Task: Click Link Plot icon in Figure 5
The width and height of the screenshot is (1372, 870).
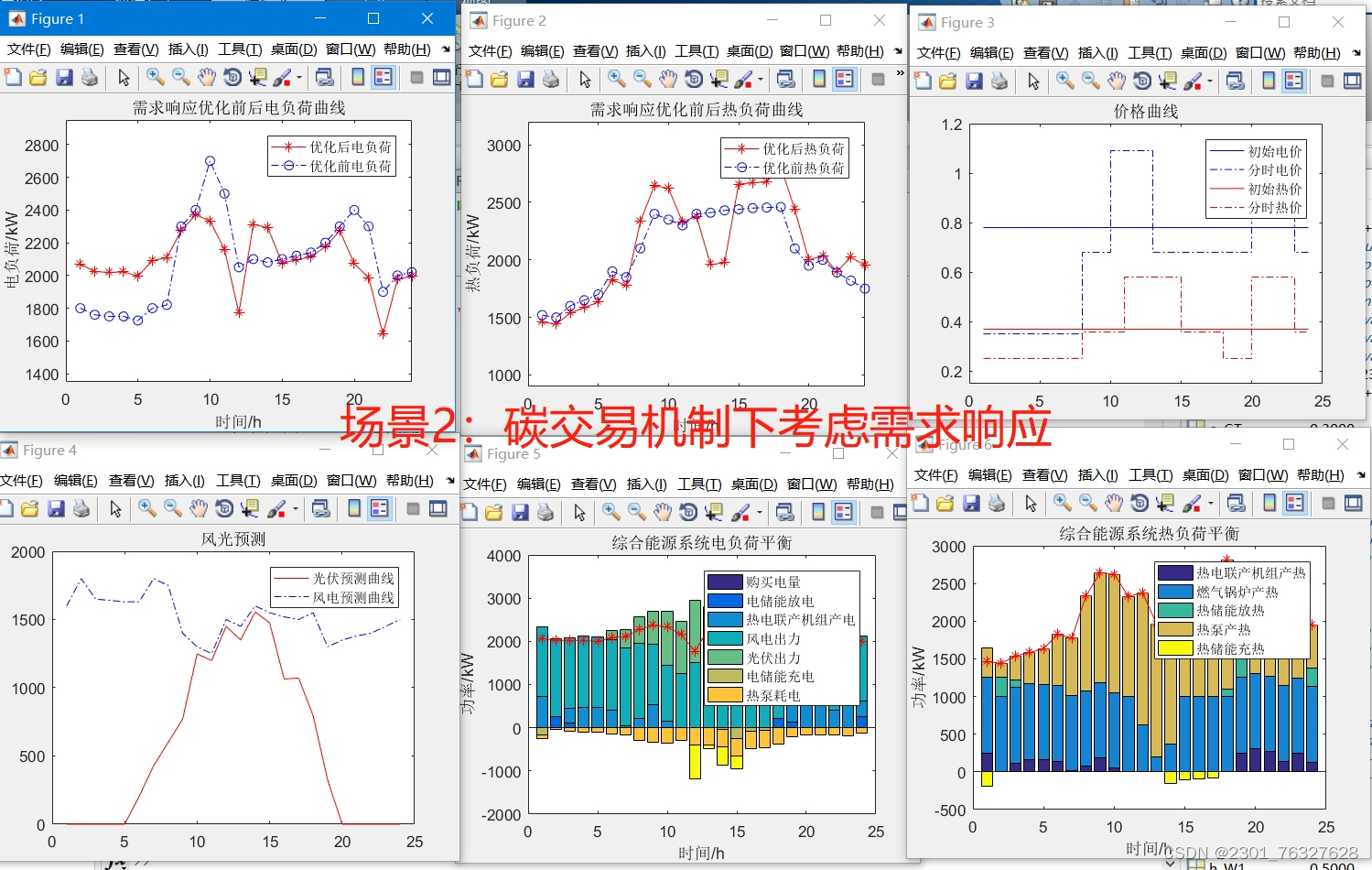Action: click(x=784, y=512)
